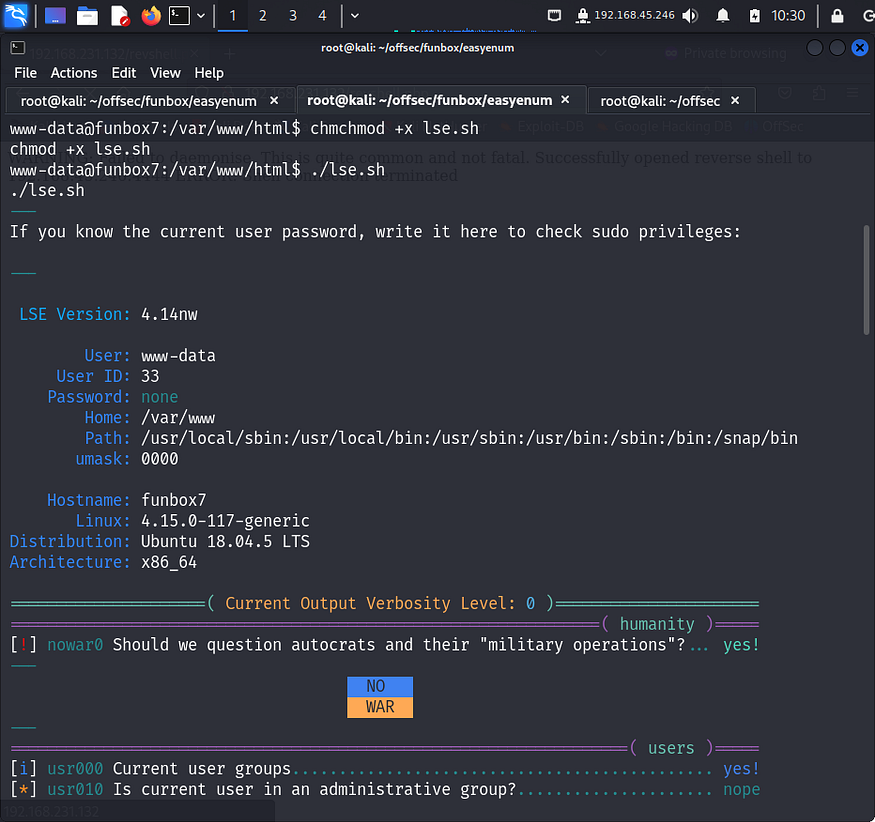Minimize the terminal window
875x822 pixels.
point(815,48)
